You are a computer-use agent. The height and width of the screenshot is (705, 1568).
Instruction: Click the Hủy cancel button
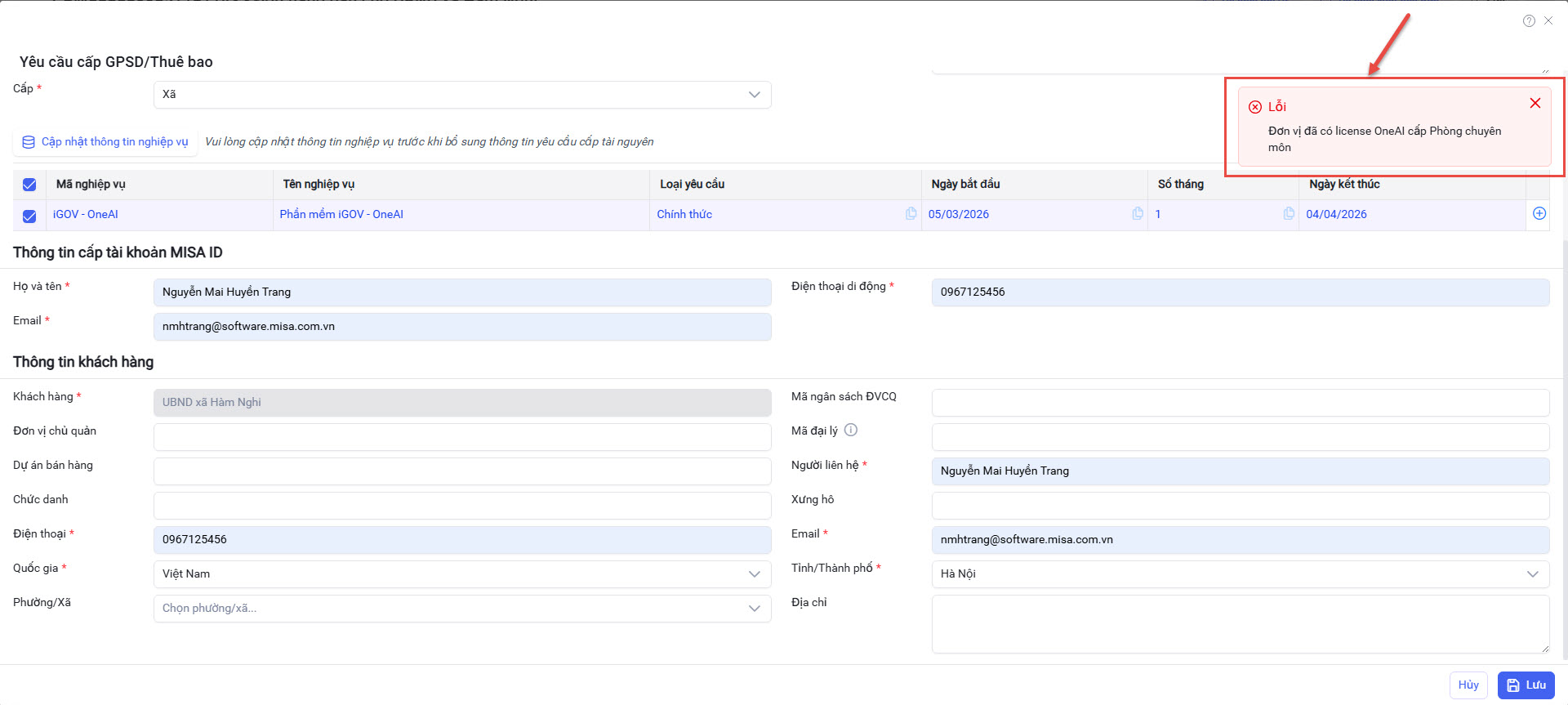click(1468, 685)
